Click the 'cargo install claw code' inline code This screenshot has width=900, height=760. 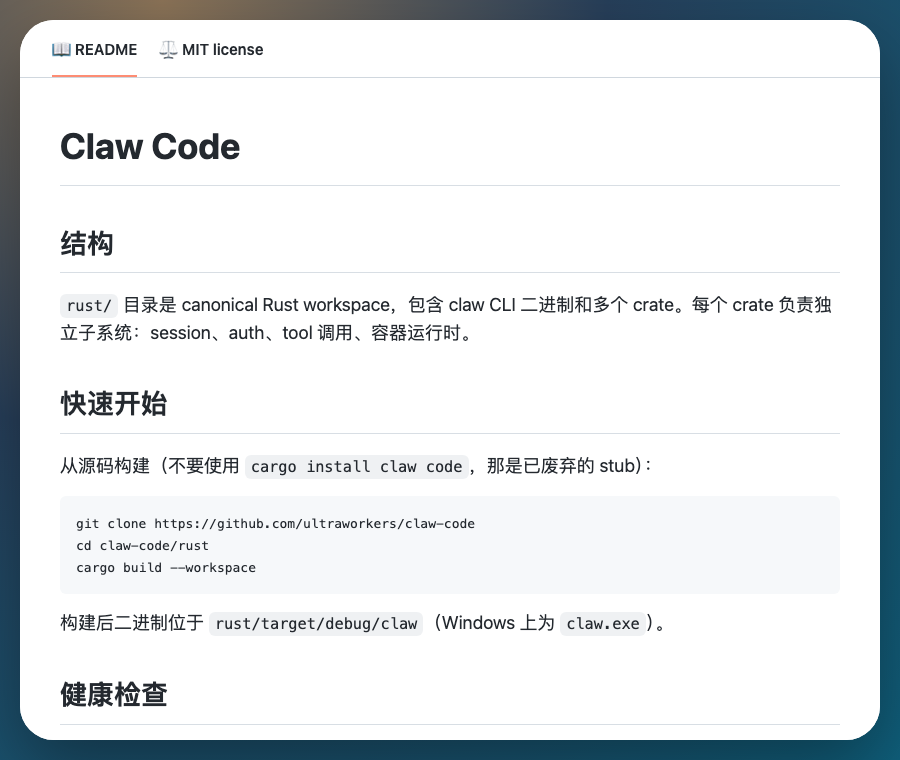pos(356,466)
